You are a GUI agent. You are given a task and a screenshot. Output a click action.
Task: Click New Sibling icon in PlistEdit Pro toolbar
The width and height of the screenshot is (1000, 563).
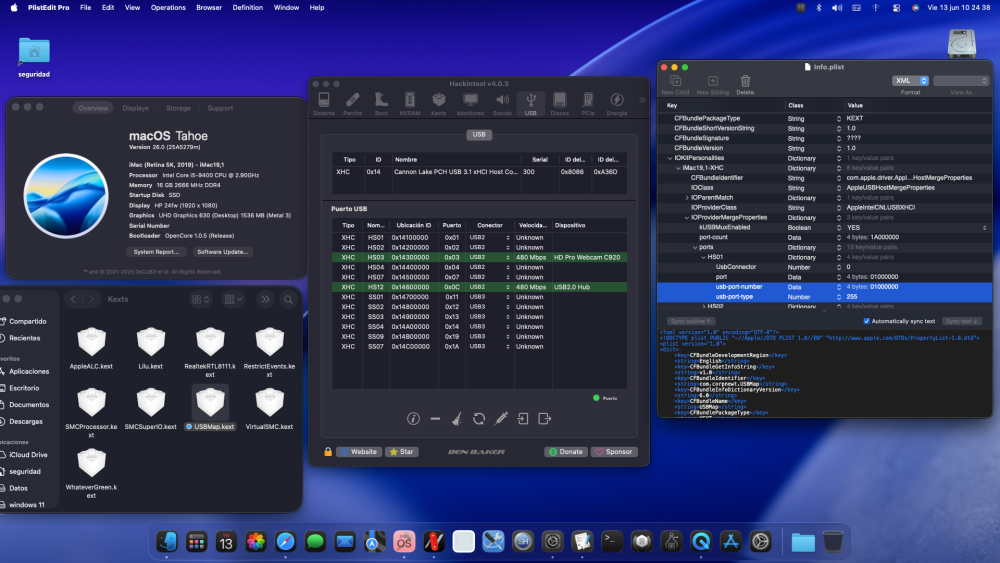click(712, 81)
